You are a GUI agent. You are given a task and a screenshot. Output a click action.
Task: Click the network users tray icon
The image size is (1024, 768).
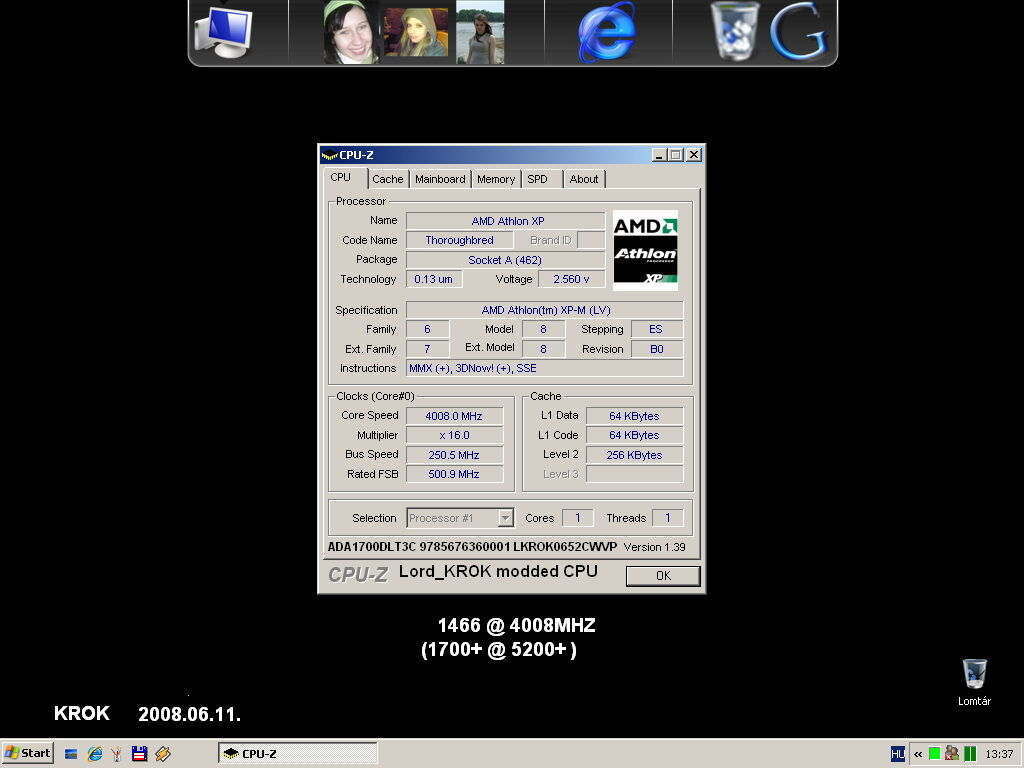[x=952, y=754]
